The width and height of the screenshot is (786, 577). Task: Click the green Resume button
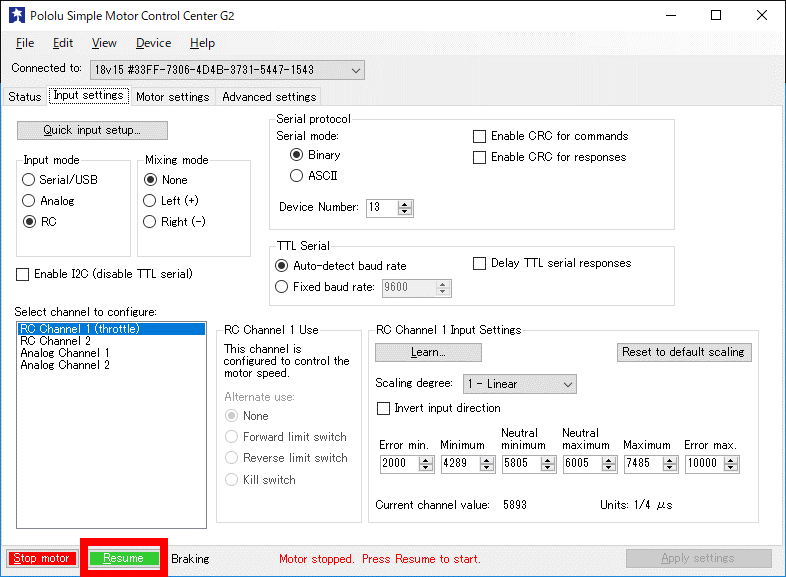click(124, 558)
